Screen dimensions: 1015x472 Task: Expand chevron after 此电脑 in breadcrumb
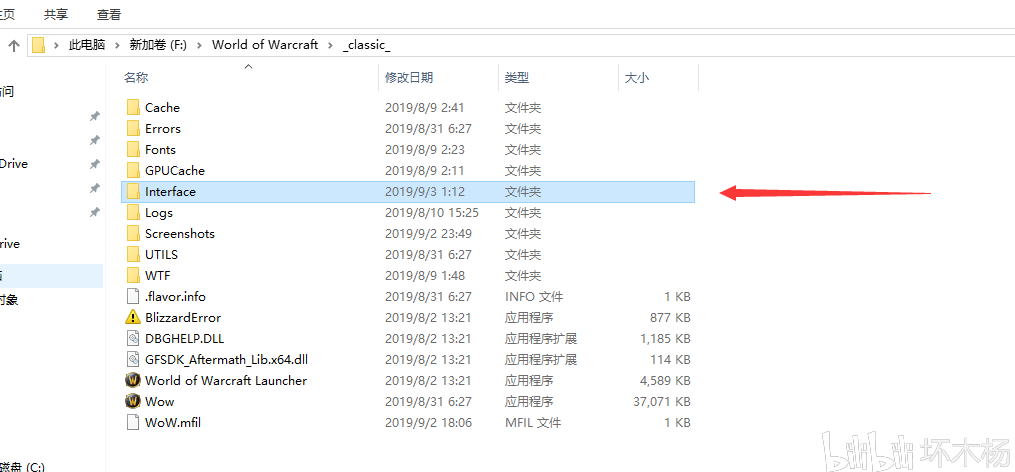click(117, 45)
